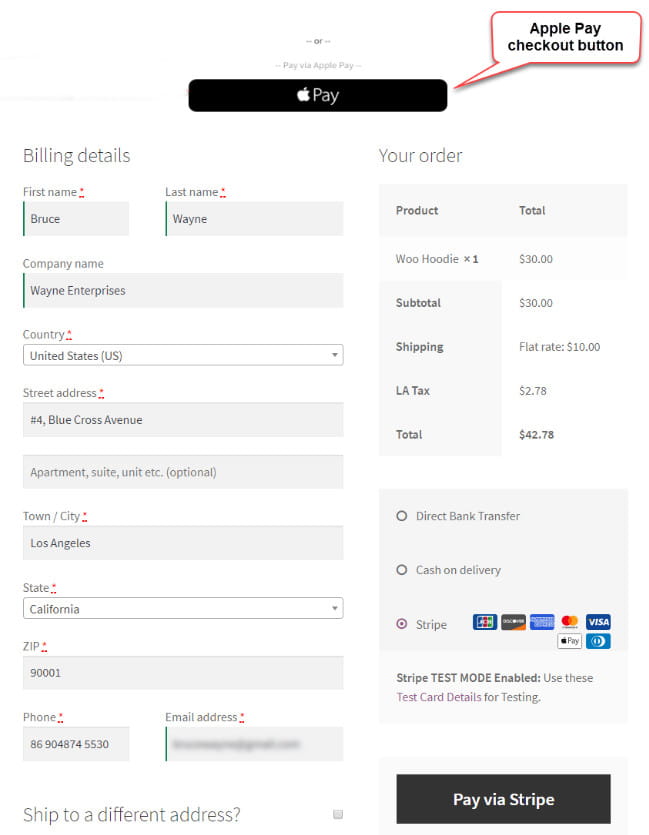Click the black Apple Pay checkout button
This screenshot has width=649, height=835.
tap(317, 96)
